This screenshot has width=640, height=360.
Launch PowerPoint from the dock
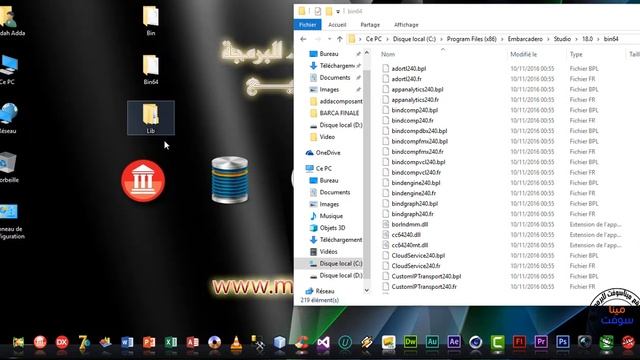(149, 342)
